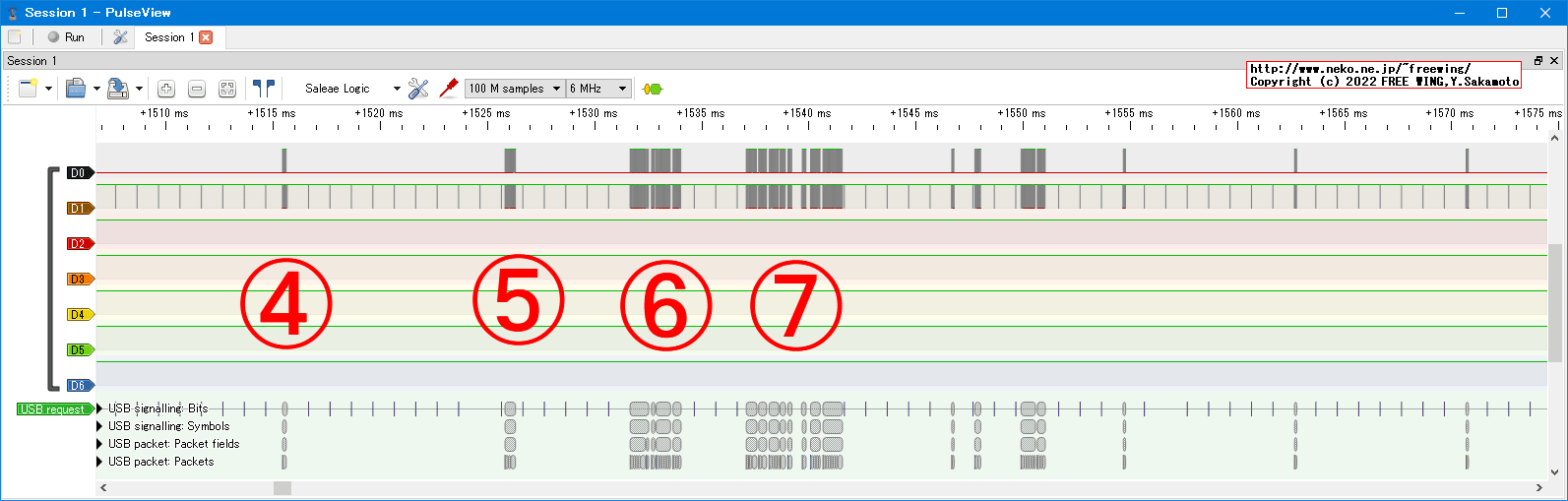Click the save file icon
Viewport: 1568px width, 501px height.
coord(118,89)
